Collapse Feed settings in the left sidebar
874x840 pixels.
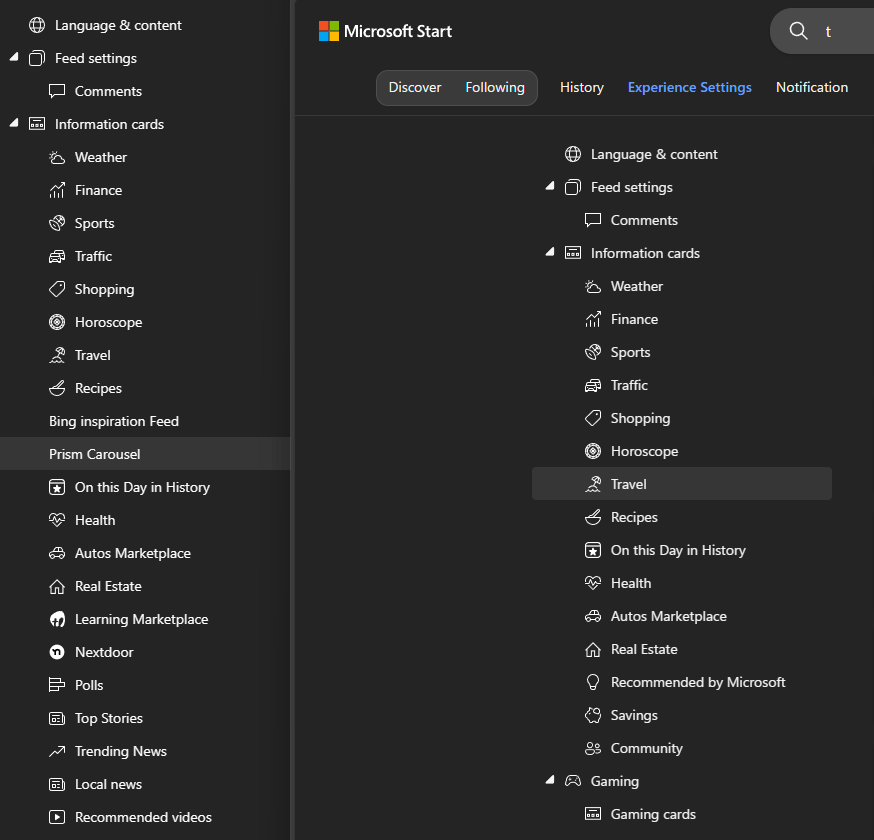click(14, 57)
